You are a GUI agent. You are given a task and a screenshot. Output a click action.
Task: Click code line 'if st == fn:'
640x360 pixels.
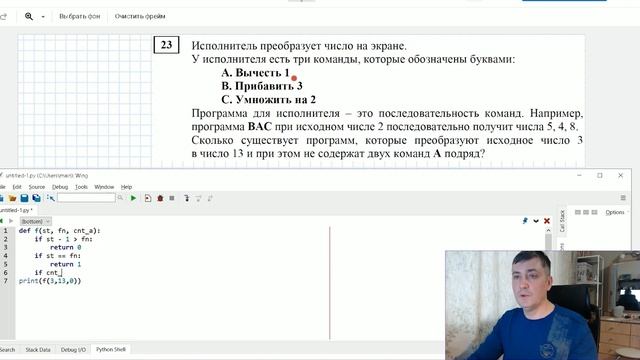(58, 256)
